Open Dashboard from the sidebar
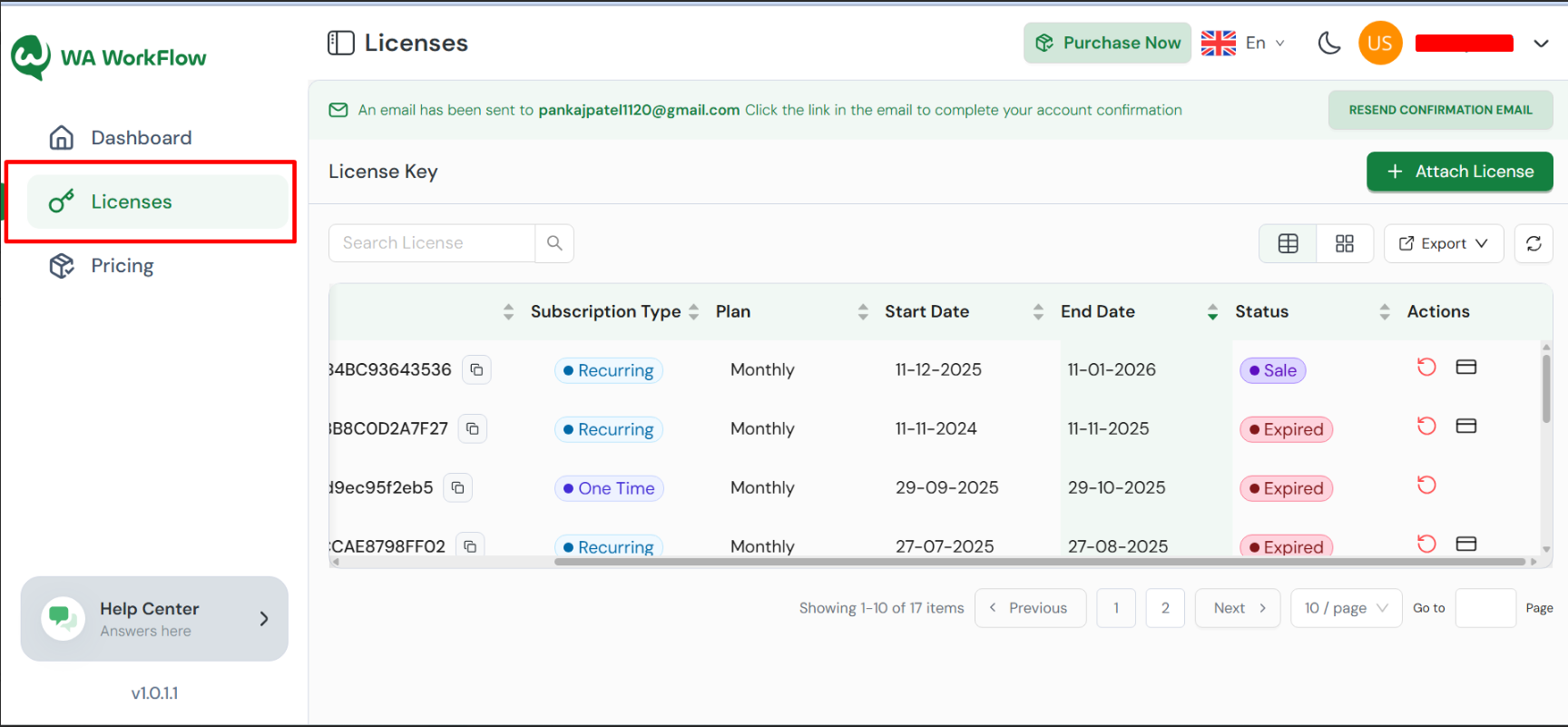The image size is (1568, 727). [141, 138]
